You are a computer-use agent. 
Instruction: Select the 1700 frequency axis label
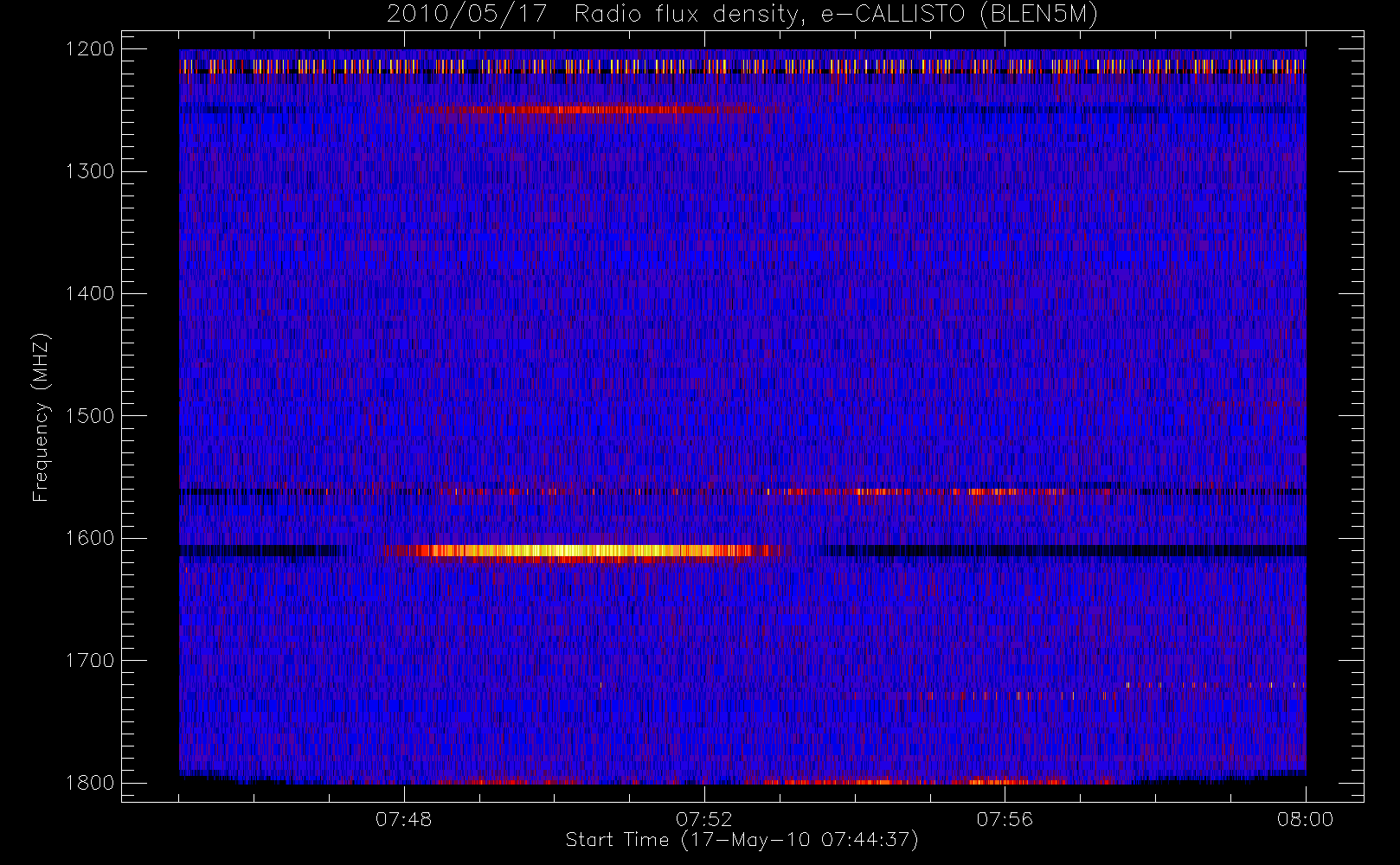tap(90, 660)
